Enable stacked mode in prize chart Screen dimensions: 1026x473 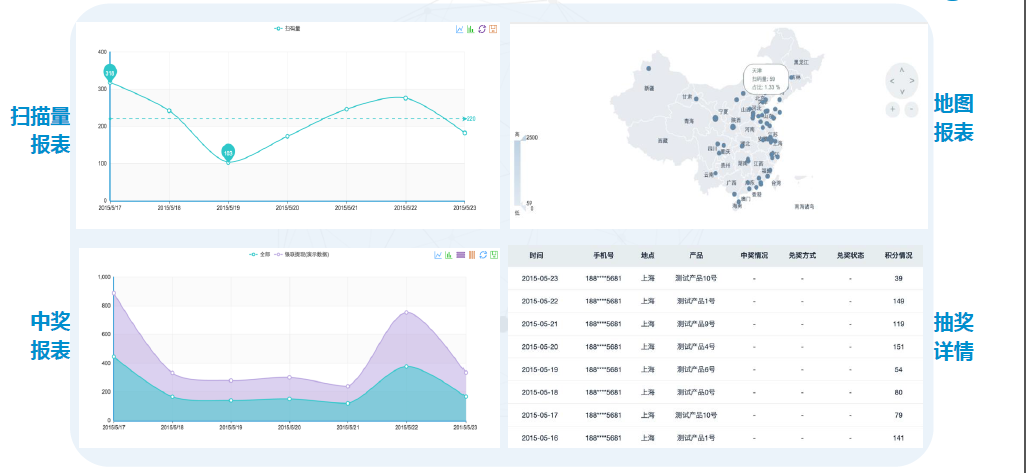pos(461,255)
